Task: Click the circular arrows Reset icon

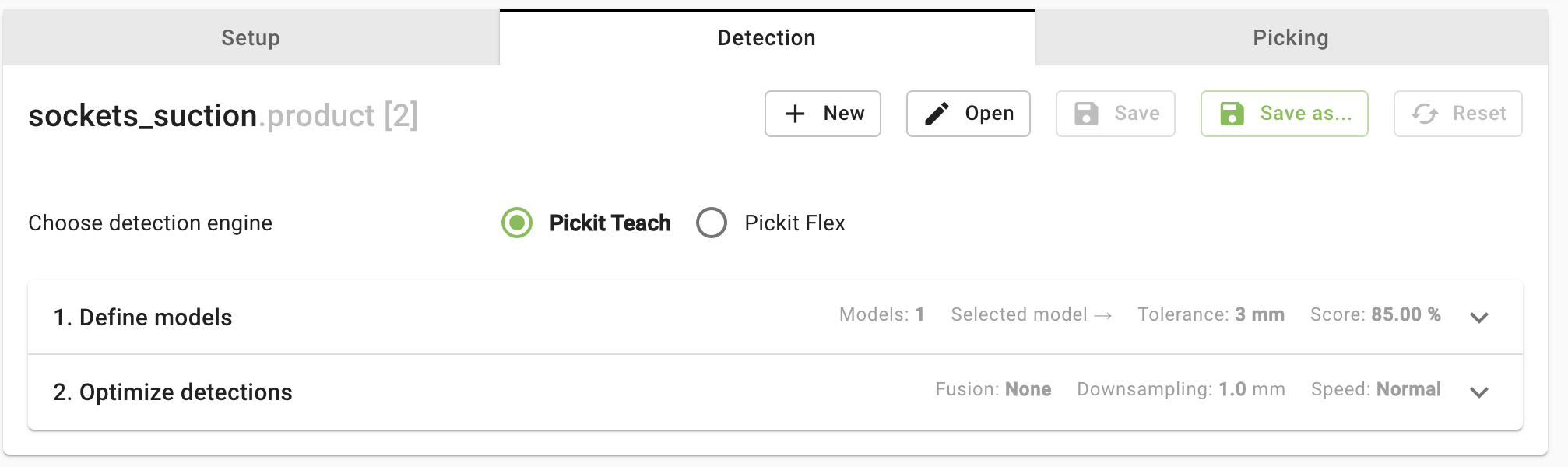Action: click(x=1425, y=114)
